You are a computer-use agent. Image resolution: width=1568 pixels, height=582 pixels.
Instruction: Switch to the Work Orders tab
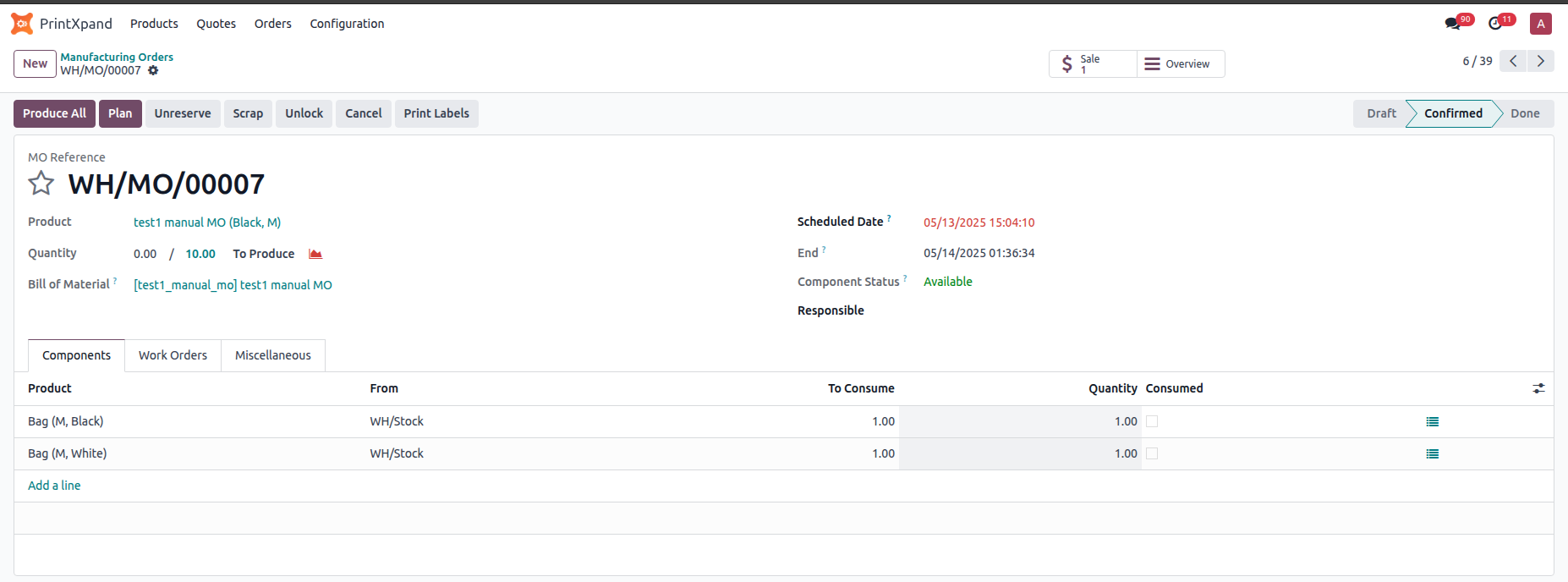pos(173,355)
